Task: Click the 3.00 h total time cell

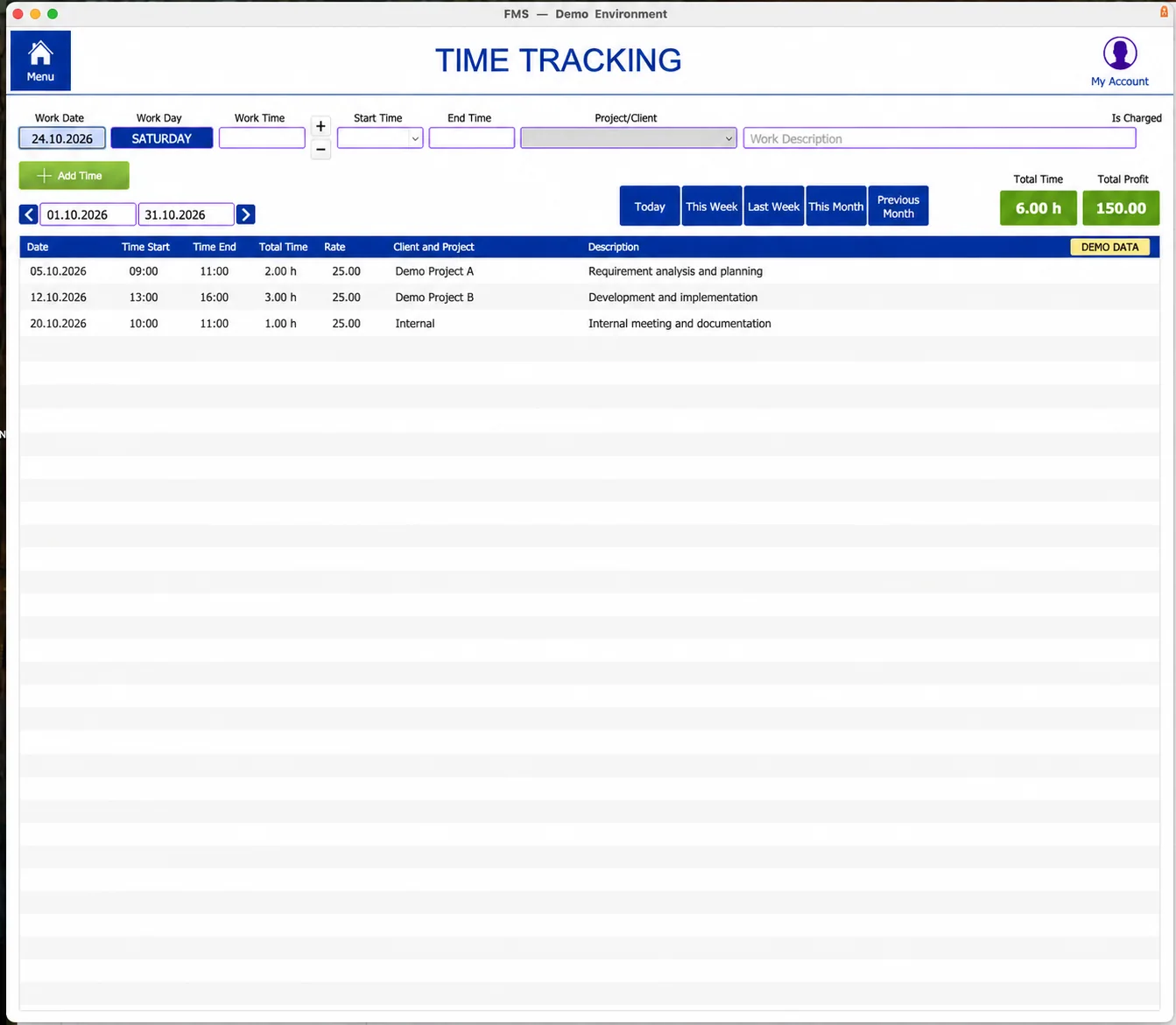Action: tap(280, 298)
